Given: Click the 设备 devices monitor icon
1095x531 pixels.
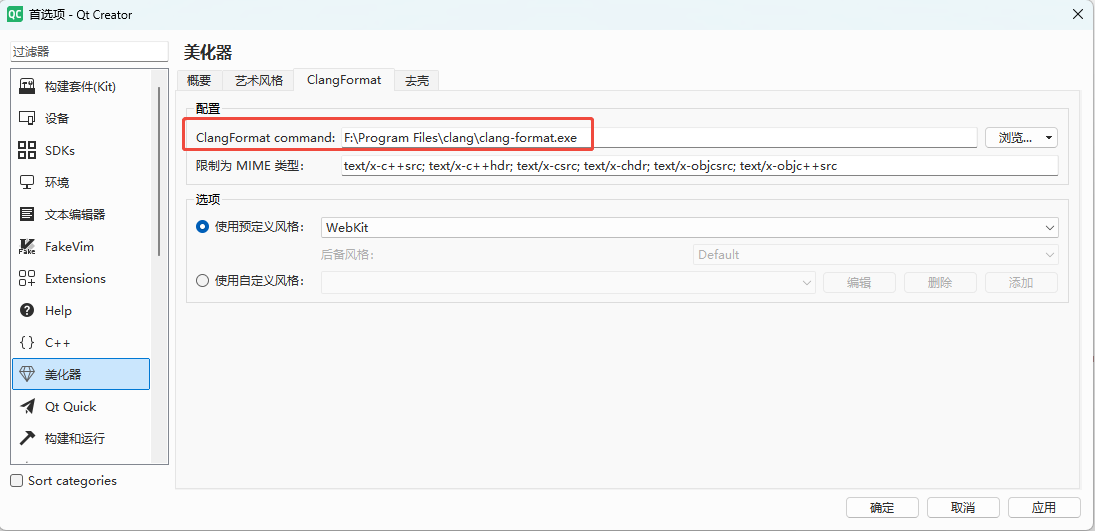Looking at the screenshot, I should tap(27, 118).
